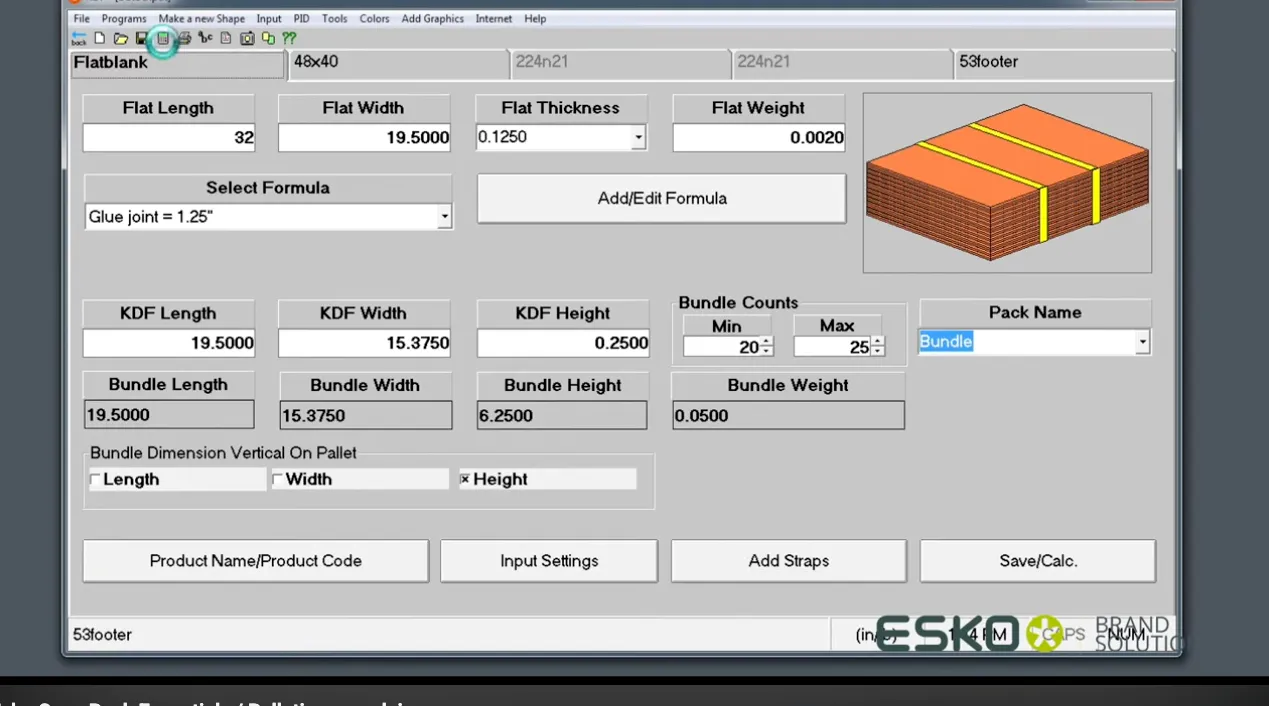Click the floppy disk save icon

pyautogui.click(x=141, y=39)
